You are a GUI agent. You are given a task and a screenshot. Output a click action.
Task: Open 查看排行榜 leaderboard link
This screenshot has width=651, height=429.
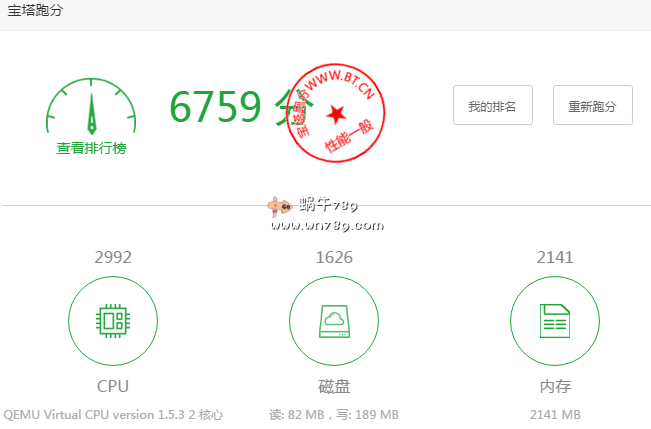point(91,148)
